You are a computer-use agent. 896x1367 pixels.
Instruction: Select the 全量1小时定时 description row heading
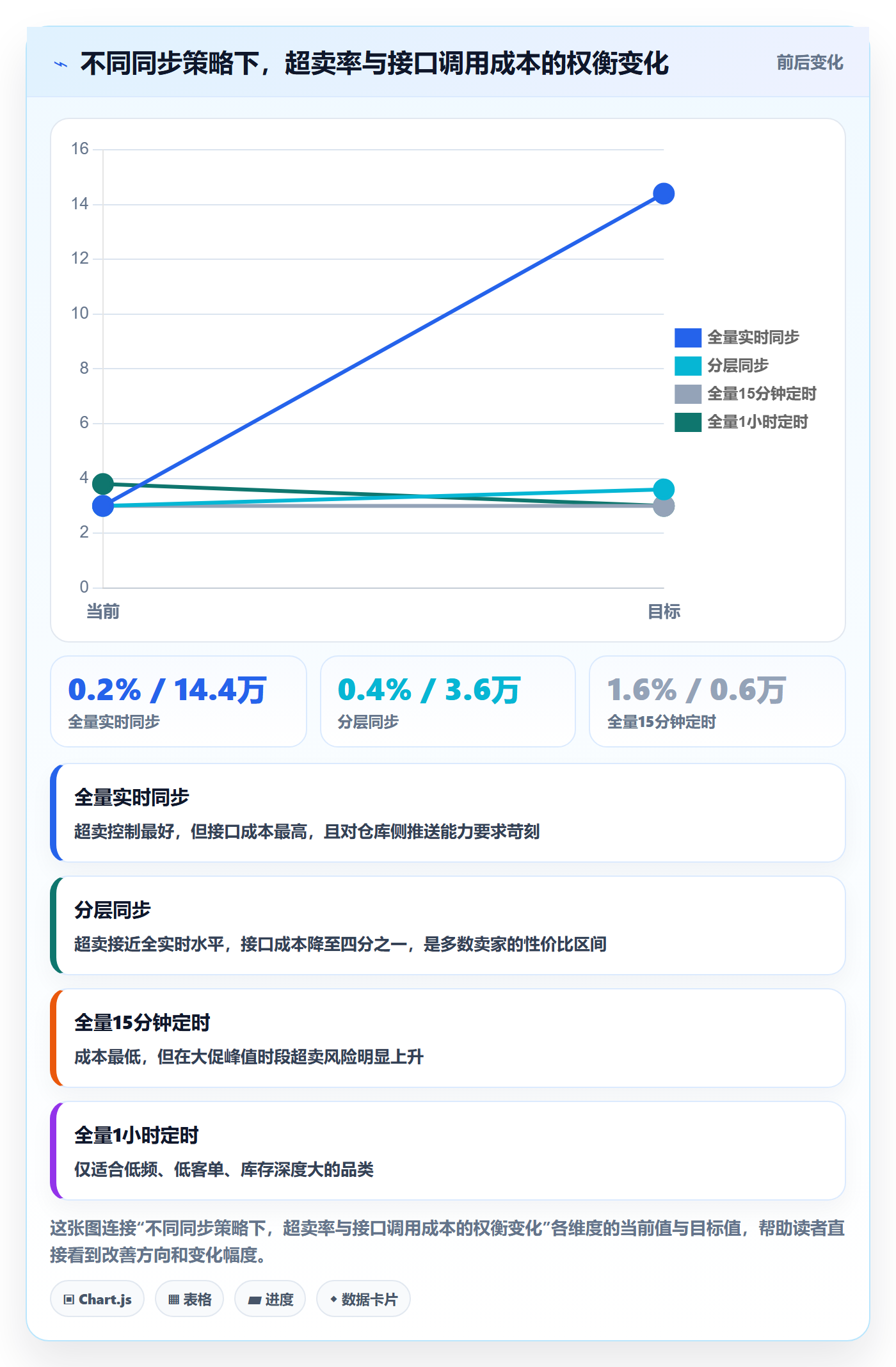pos(136,1135)
